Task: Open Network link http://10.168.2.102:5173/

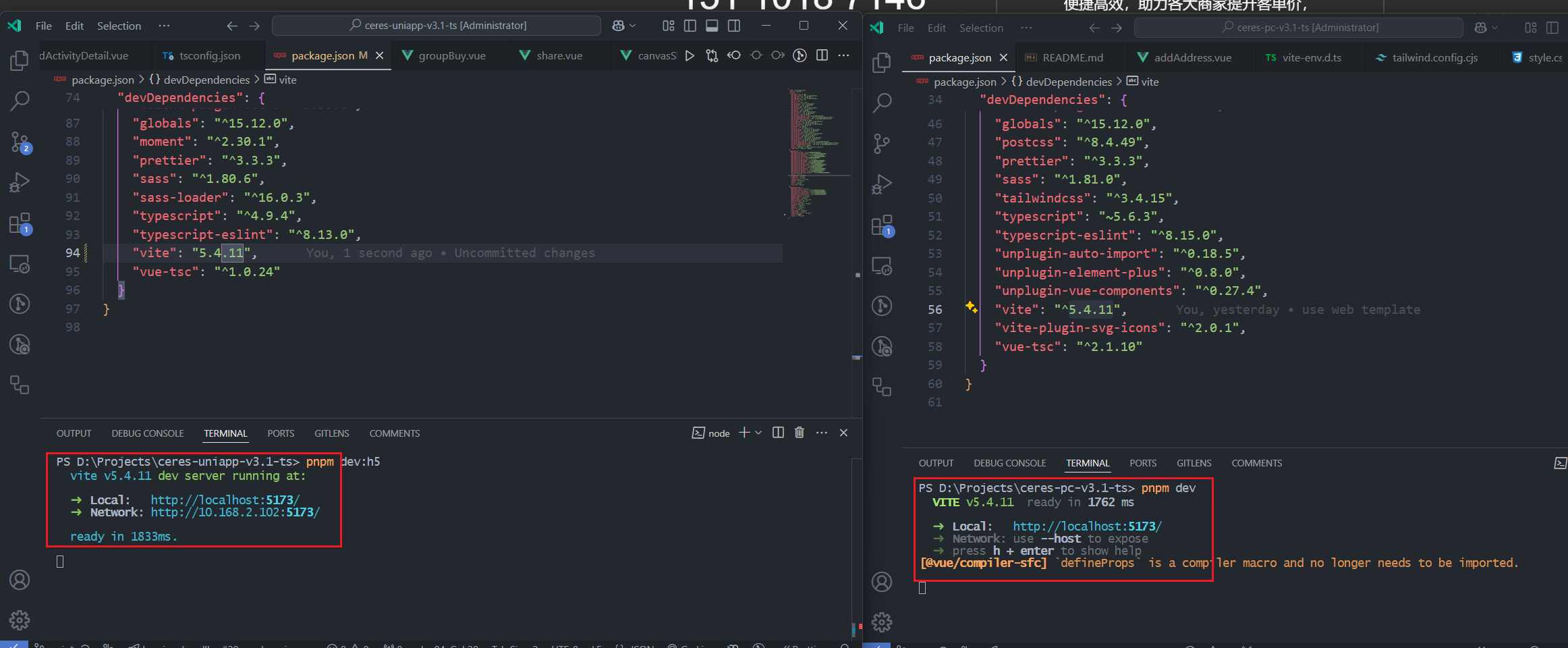Action: pos(235,512)
